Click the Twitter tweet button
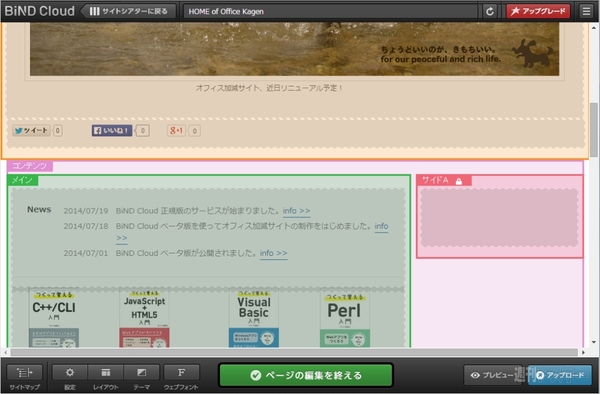Screen dimensions: 600x394 point(31,130)
